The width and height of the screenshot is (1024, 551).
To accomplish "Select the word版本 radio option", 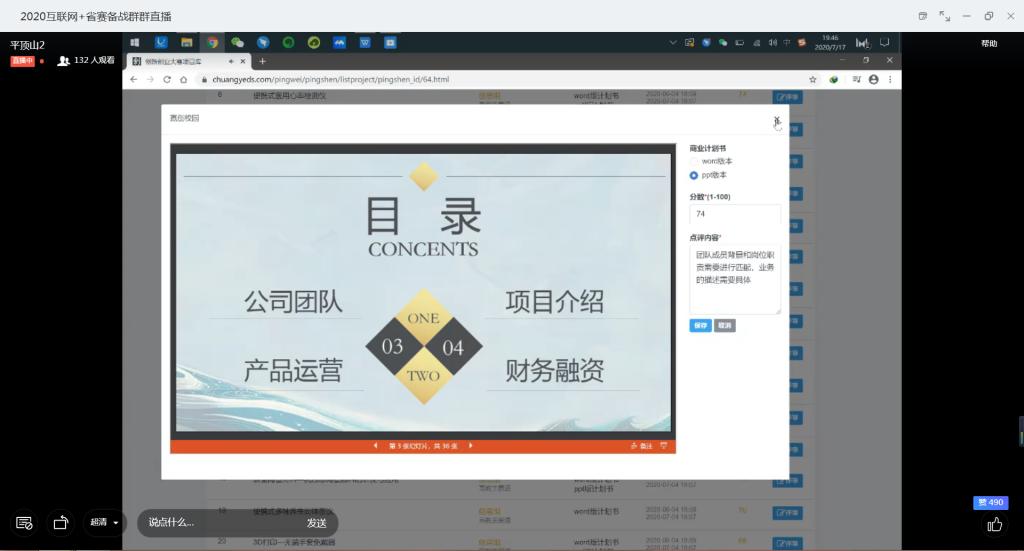I will tap(694, 161).
